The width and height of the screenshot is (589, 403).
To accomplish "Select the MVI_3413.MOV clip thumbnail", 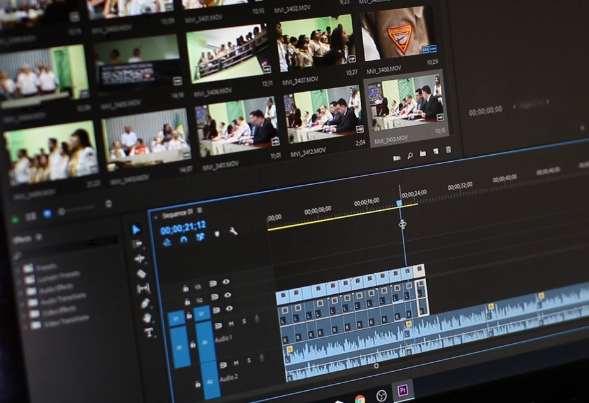I will pos(407,102).
